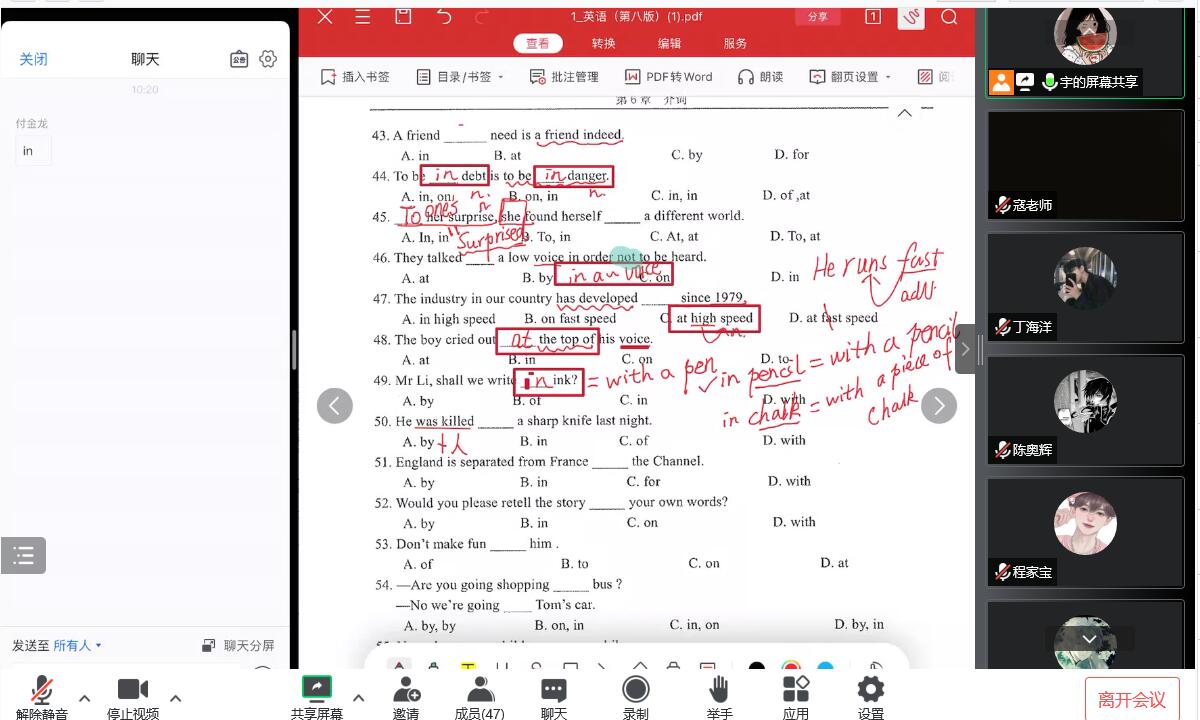Stop the camera with 停止视频
The image size is (1200, 720).
coord(133,698)
